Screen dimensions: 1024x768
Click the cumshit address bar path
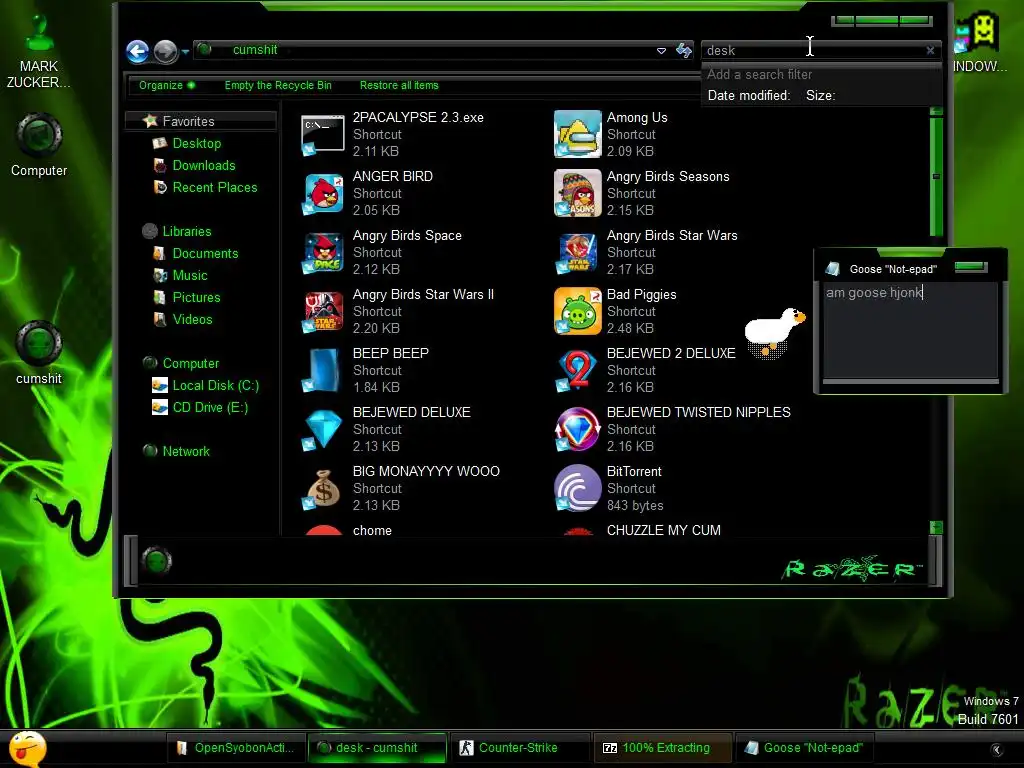[255, 50]
